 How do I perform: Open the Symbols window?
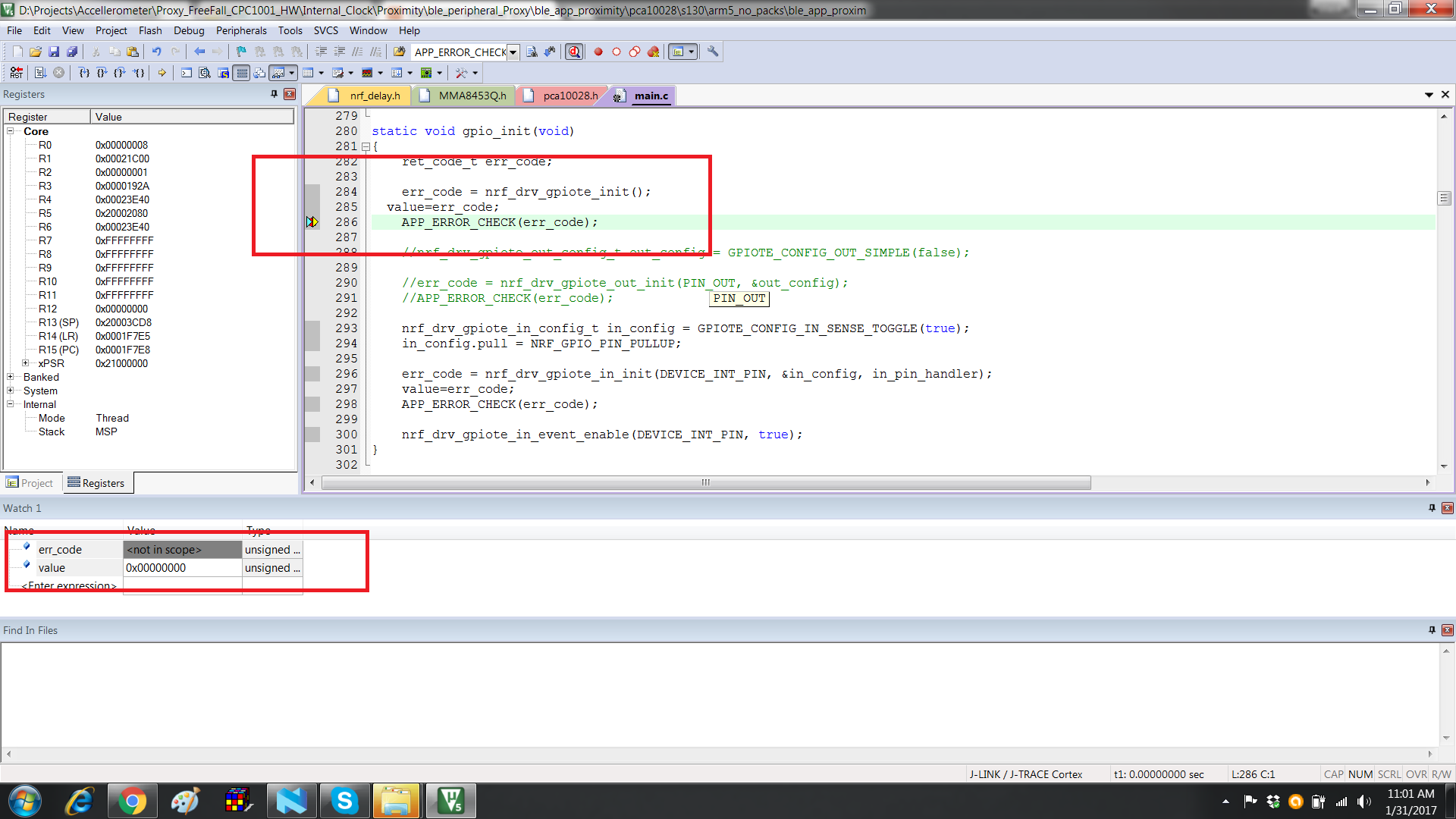click(223, 73)
